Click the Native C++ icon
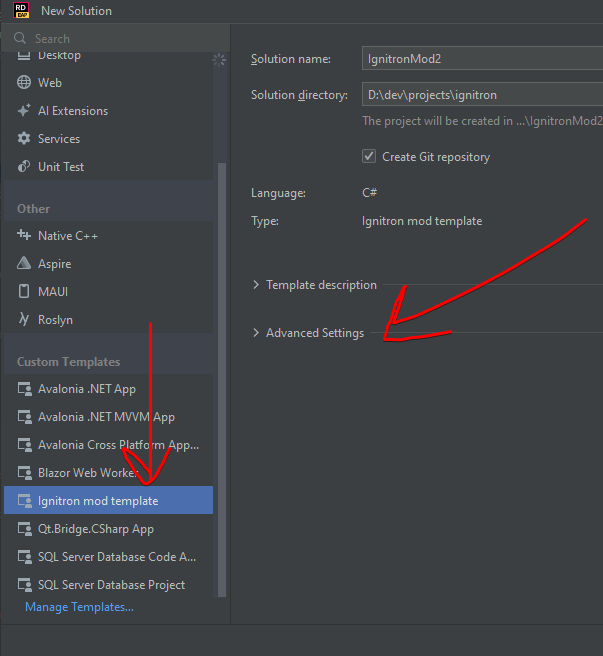The height and width of the screenshot is (656, 603). [x=24, y=235]
